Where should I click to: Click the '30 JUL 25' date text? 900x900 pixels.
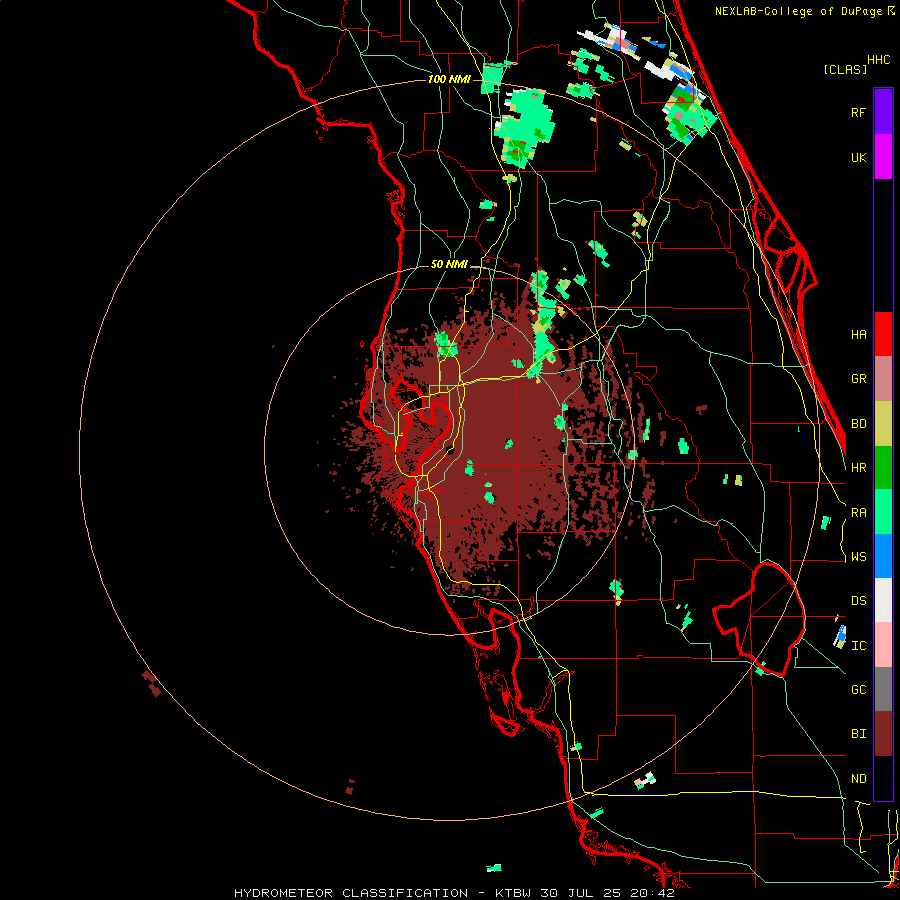[583, 893]
